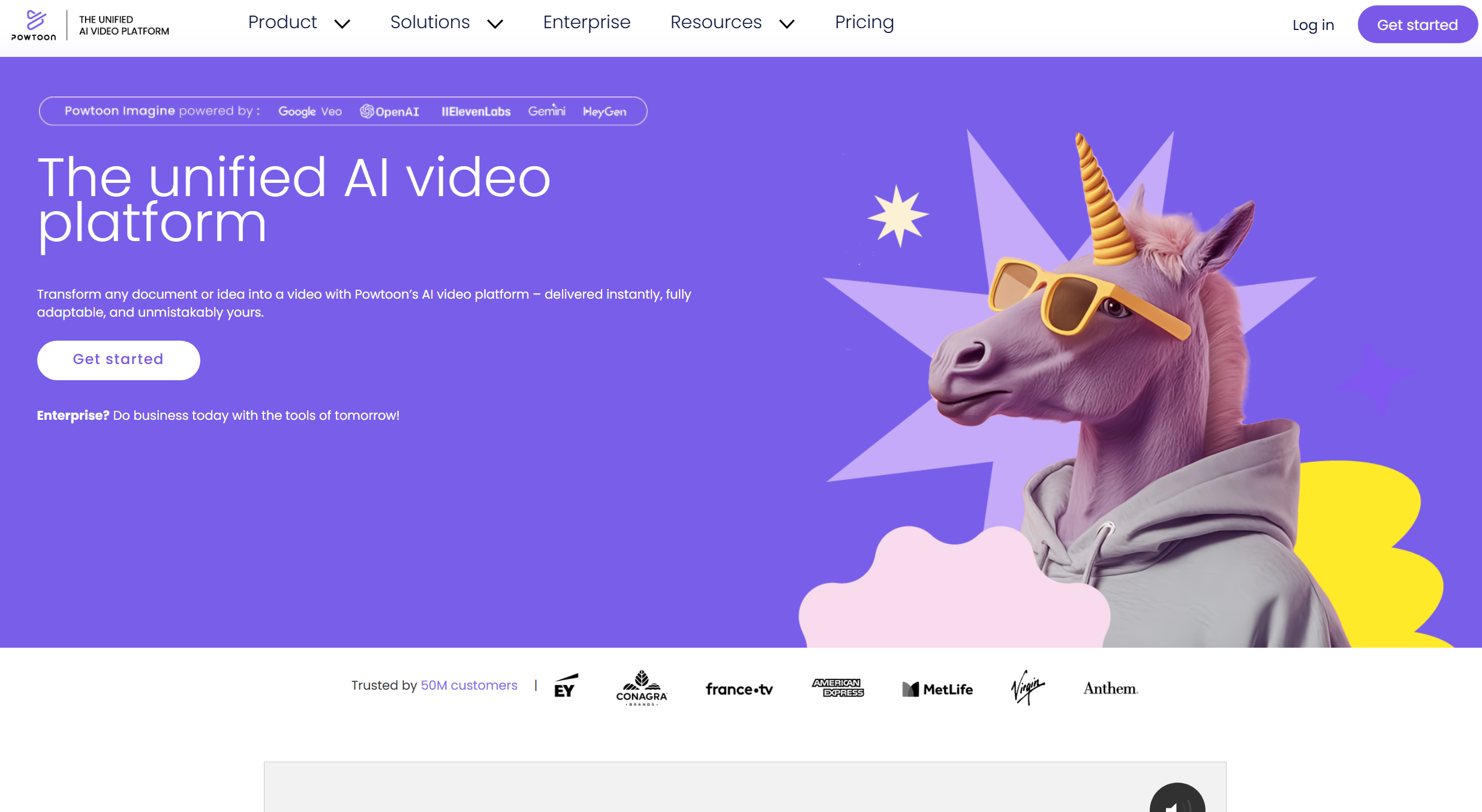The image size is (1482, 812).
Task: Click Get started in the top navigation
Action: [x=1418, y=25]
